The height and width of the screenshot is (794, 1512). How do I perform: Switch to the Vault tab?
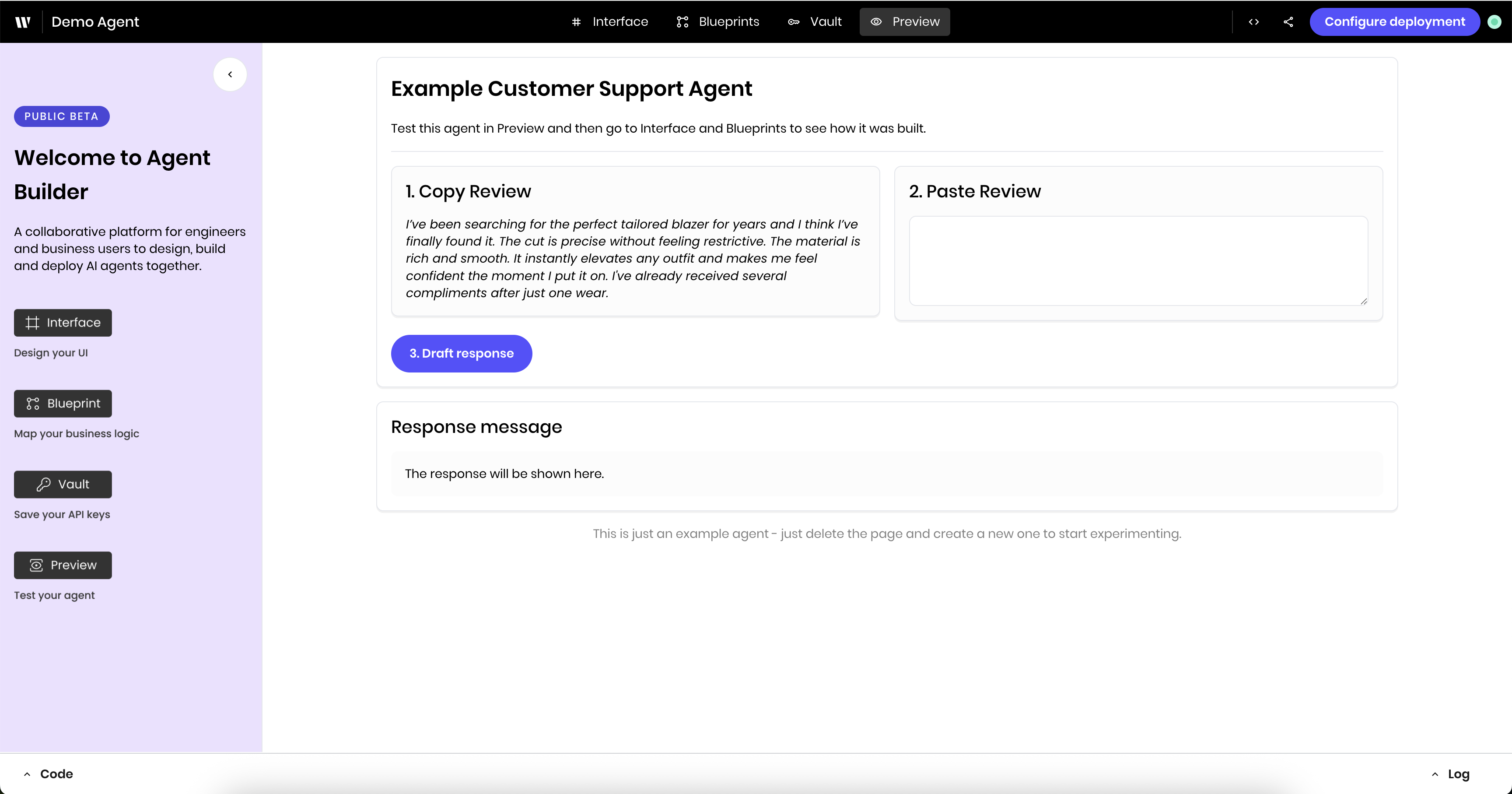click(815, 22)
